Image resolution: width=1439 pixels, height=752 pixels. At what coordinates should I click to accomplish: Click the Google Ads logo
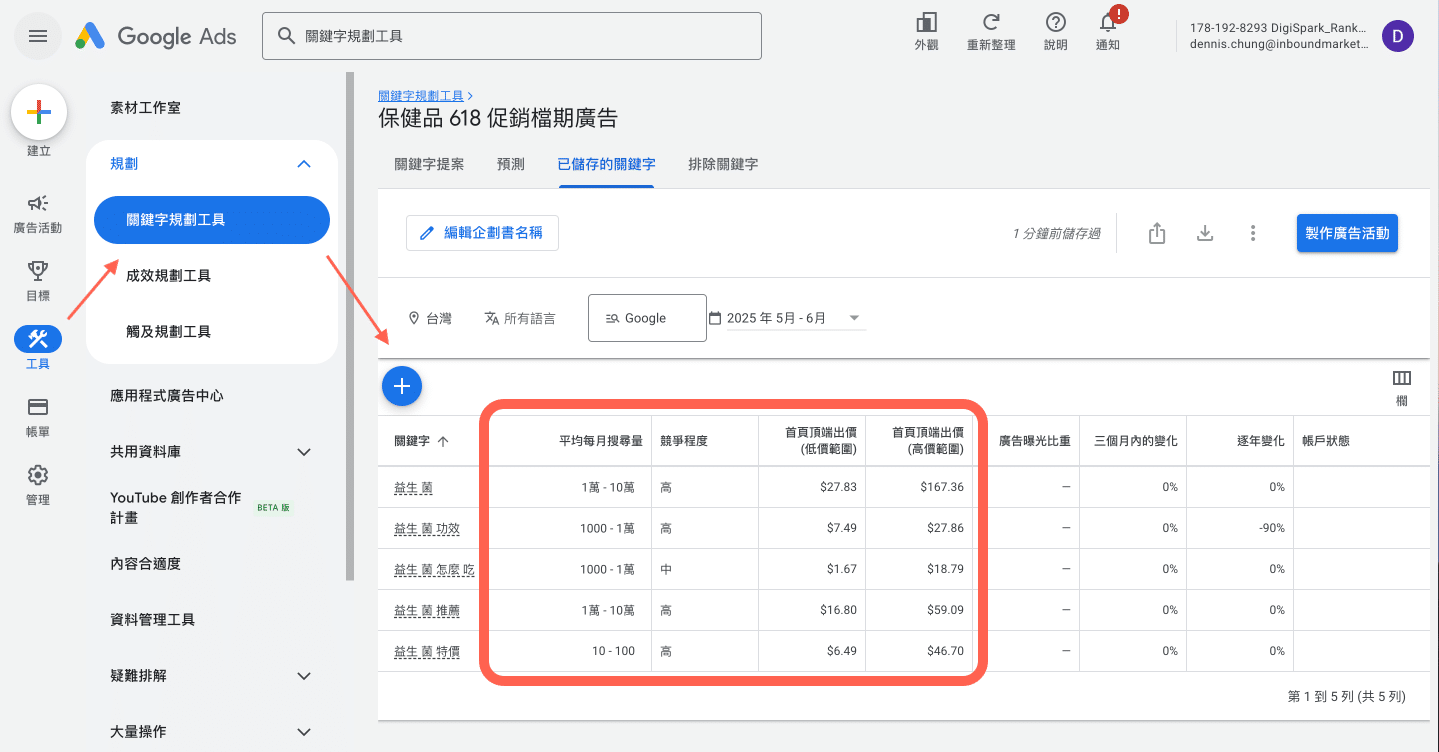pyautogui.click(x=156, y=36)
